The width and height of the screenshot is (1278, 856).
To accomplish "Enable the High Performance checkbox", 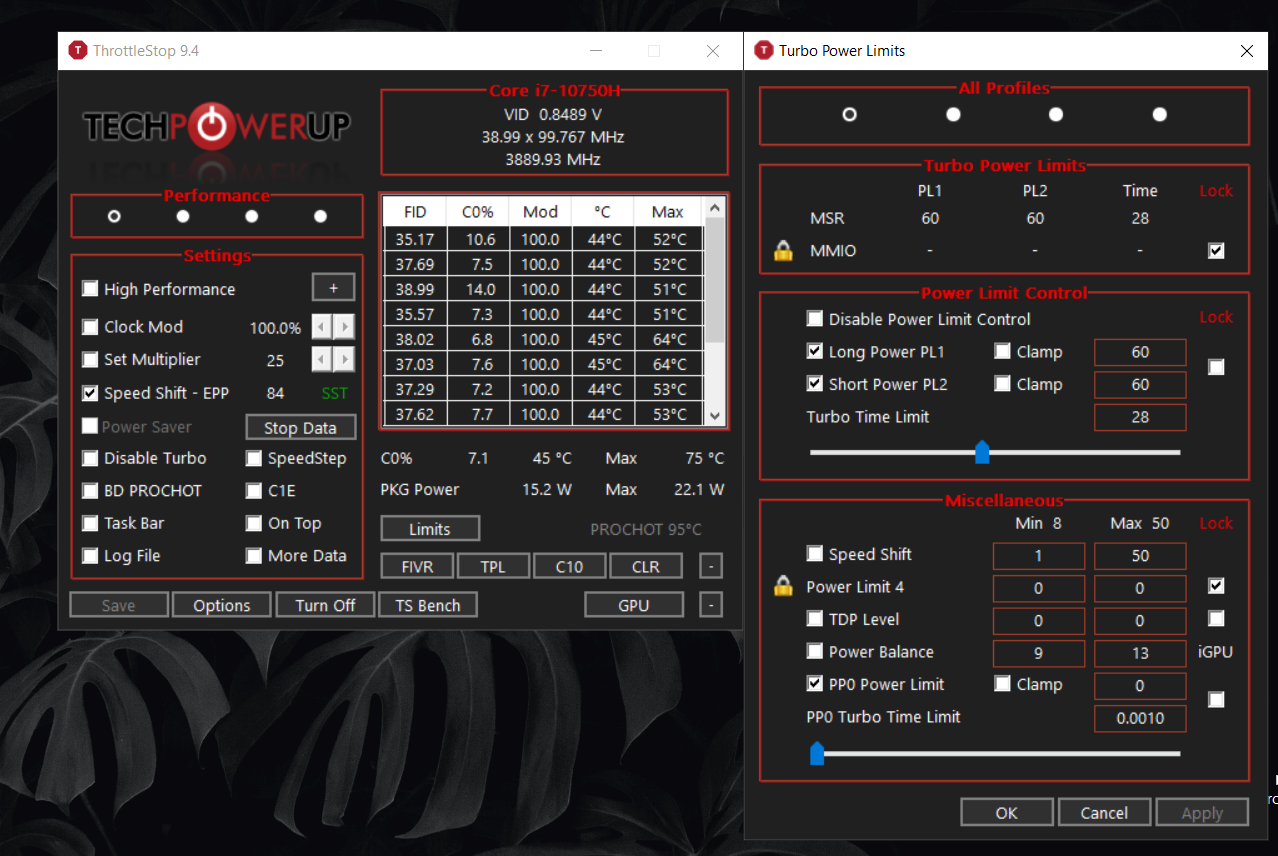I will [90, 289].
